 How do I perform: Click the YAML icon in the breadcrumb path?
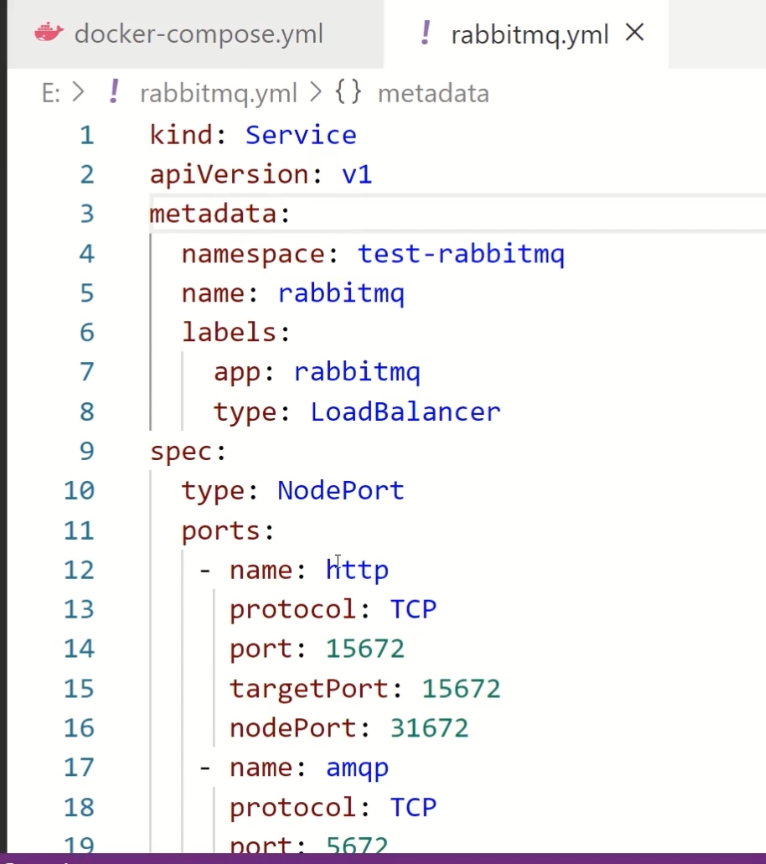(114, 92)
